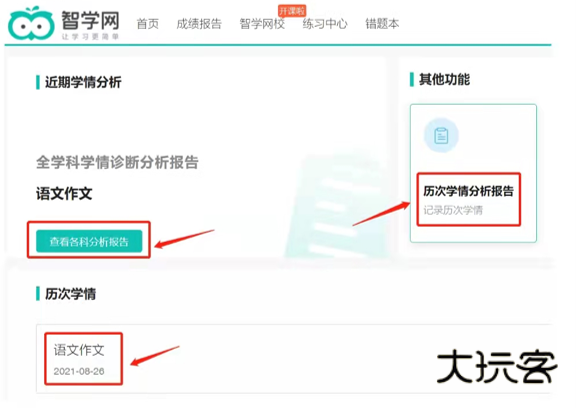Image resolution: width=578 pixels, height=408 pixels.
Task: Click the 2021-08-26 date text
Action: click(79, 371)
